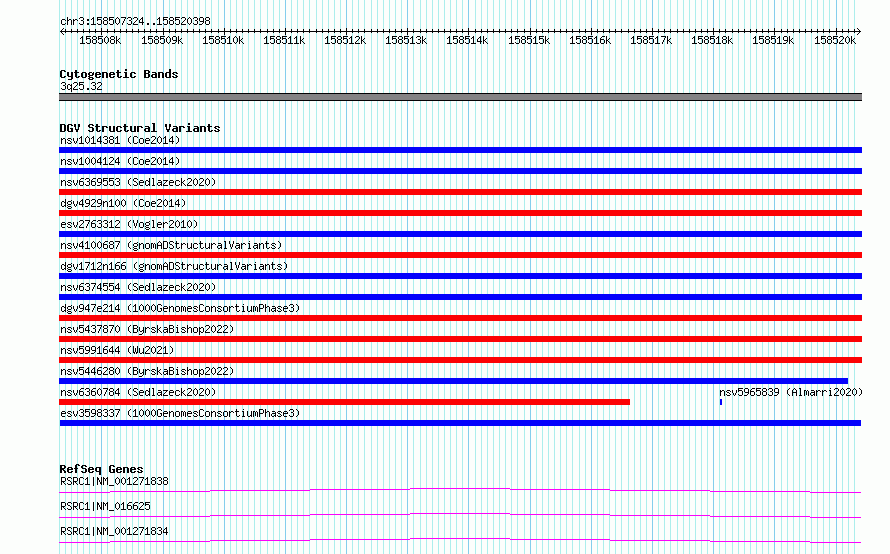Open variant nsv4100687 (gnomADStructuralVariants) label
Viewport: 890px width, 554px height.
tap(171, 245)
